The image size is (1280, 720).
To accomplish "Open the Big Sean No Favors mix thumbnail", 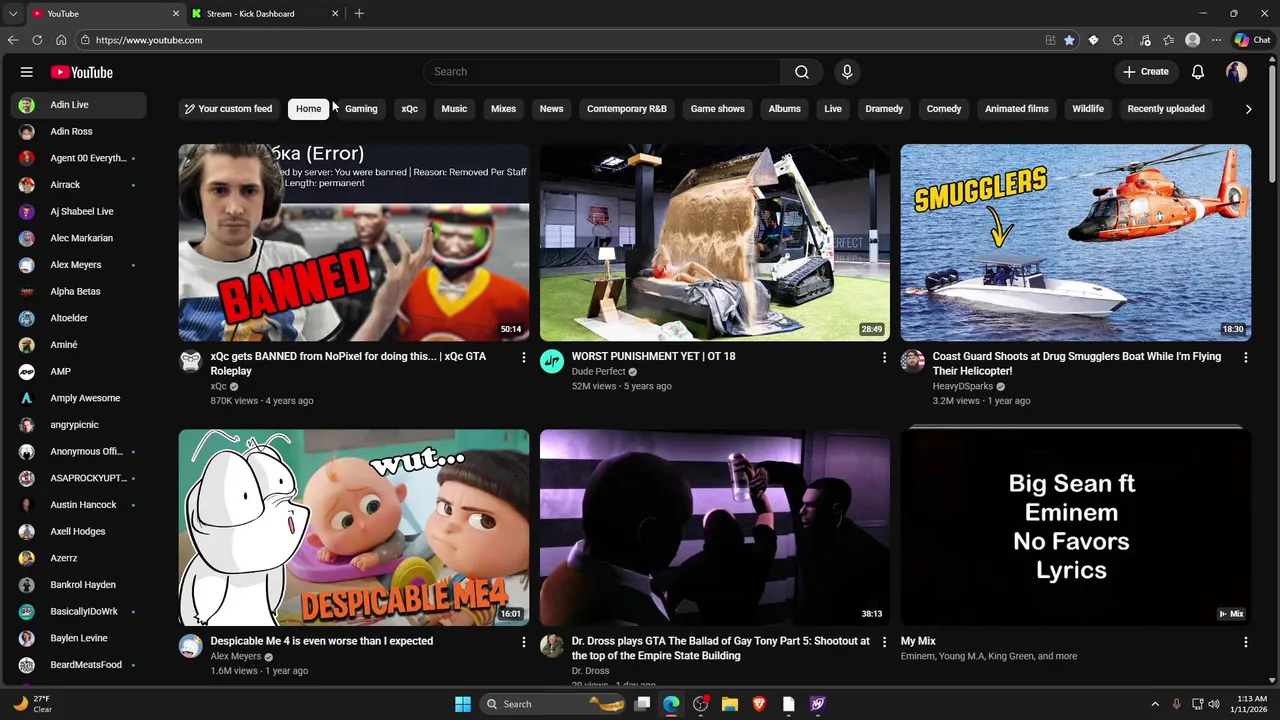I will 1076,527.
